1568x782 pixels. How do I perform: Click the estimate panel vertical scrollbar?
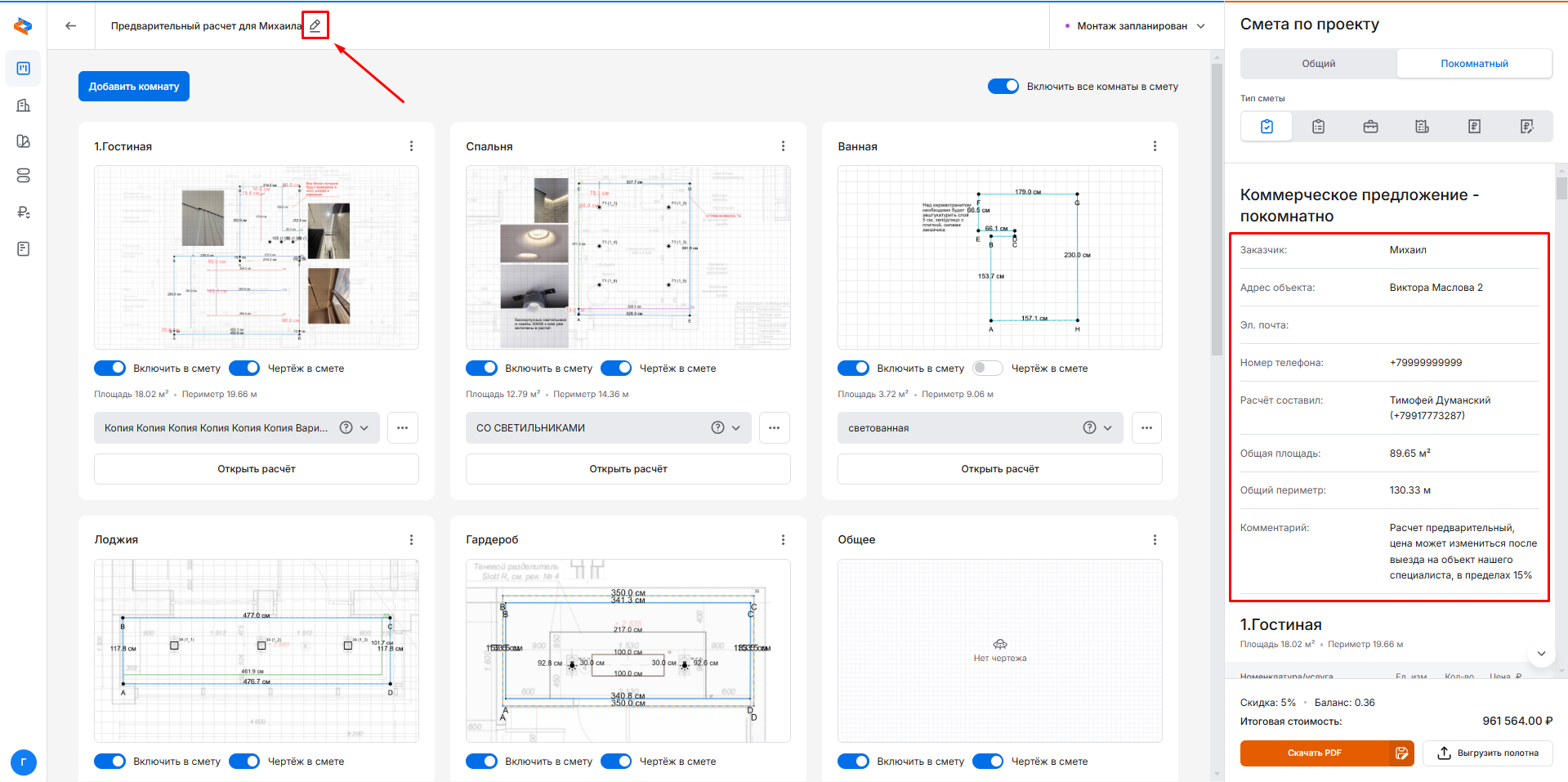pos(1561,190)
